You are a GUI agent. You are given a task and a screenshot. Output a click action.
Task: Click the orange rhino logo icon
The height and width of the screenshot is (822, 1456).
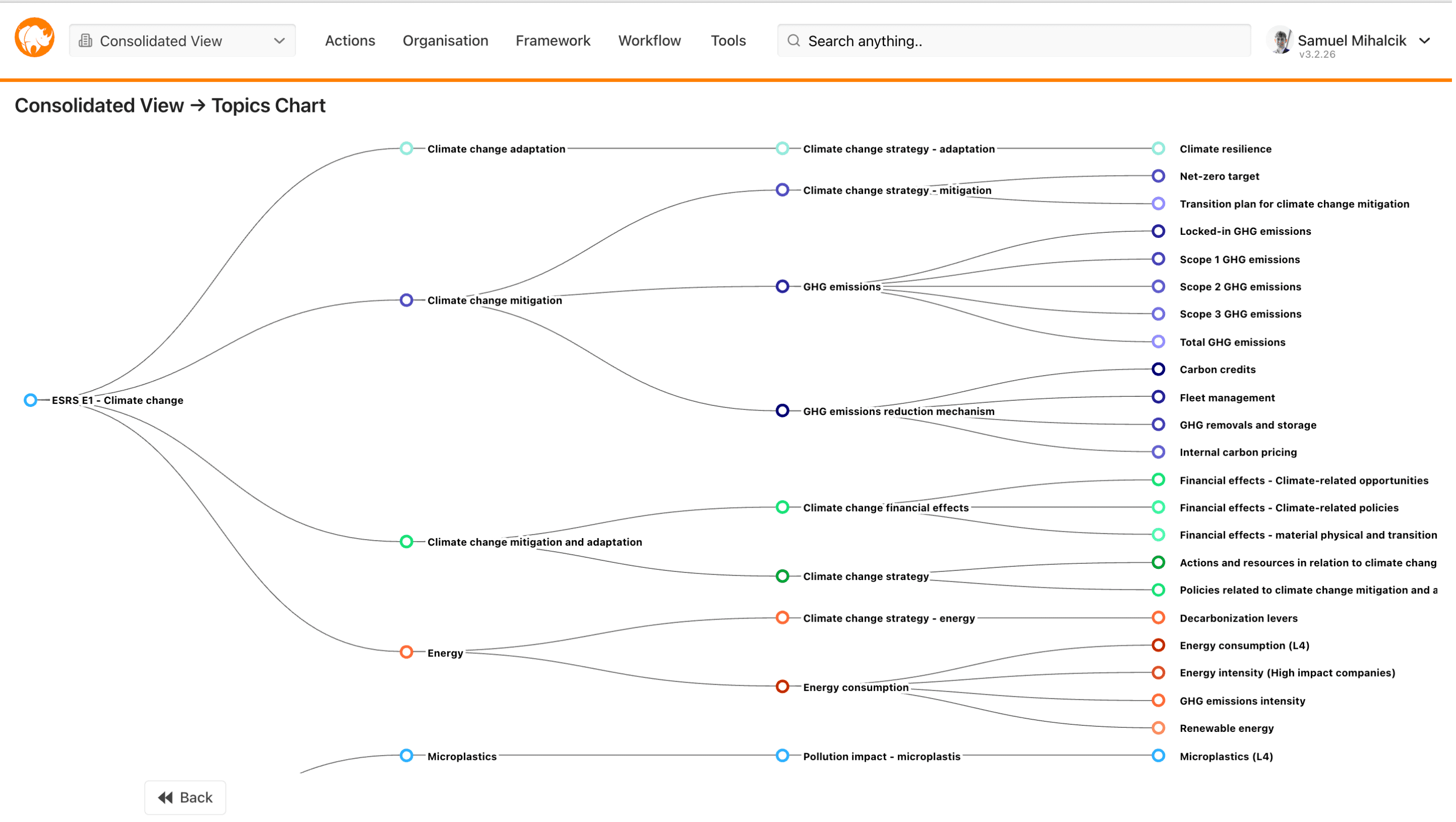(x=34, y=38)
